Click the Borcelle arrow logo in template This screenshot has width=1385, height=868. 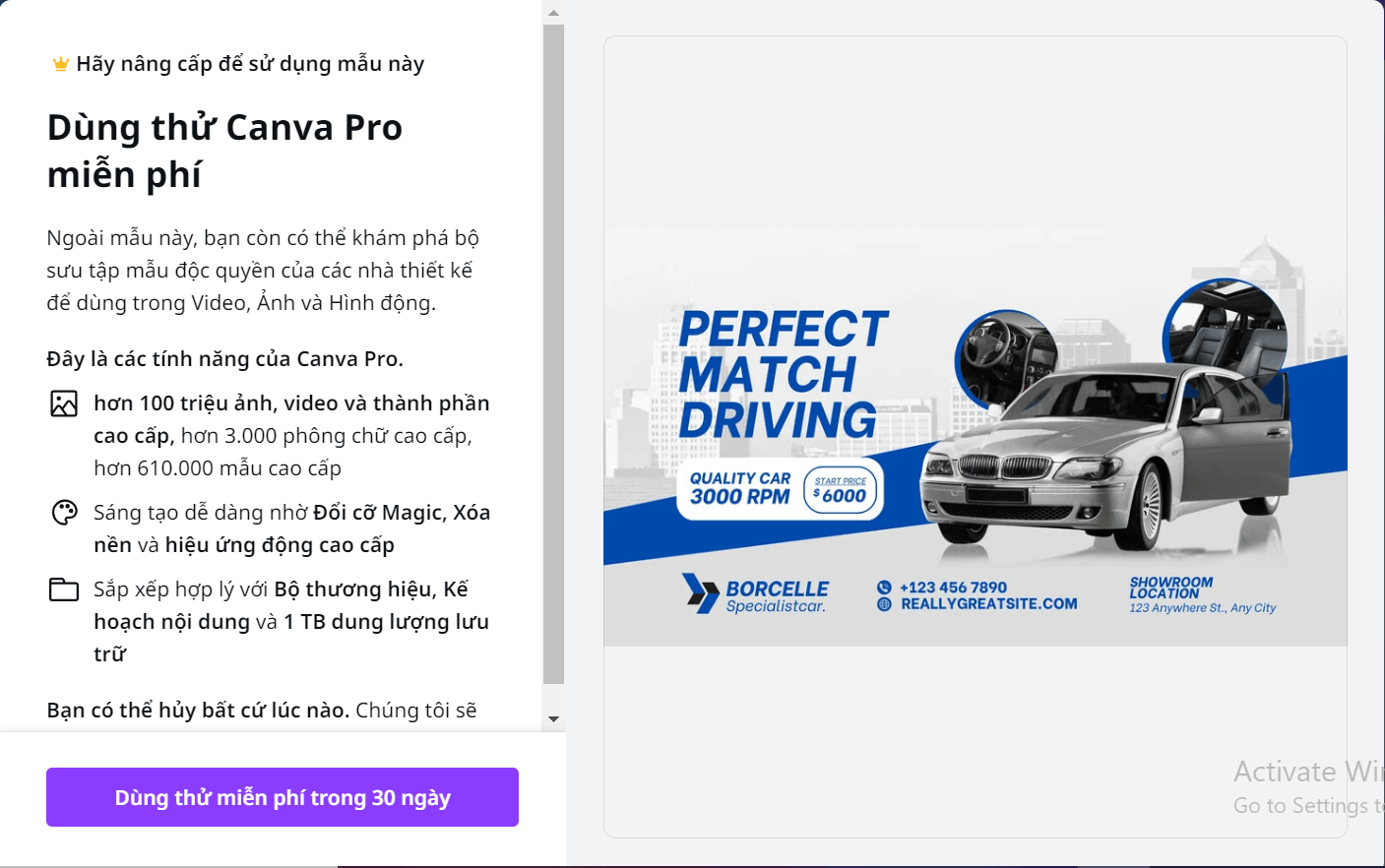tap(701, 593)
